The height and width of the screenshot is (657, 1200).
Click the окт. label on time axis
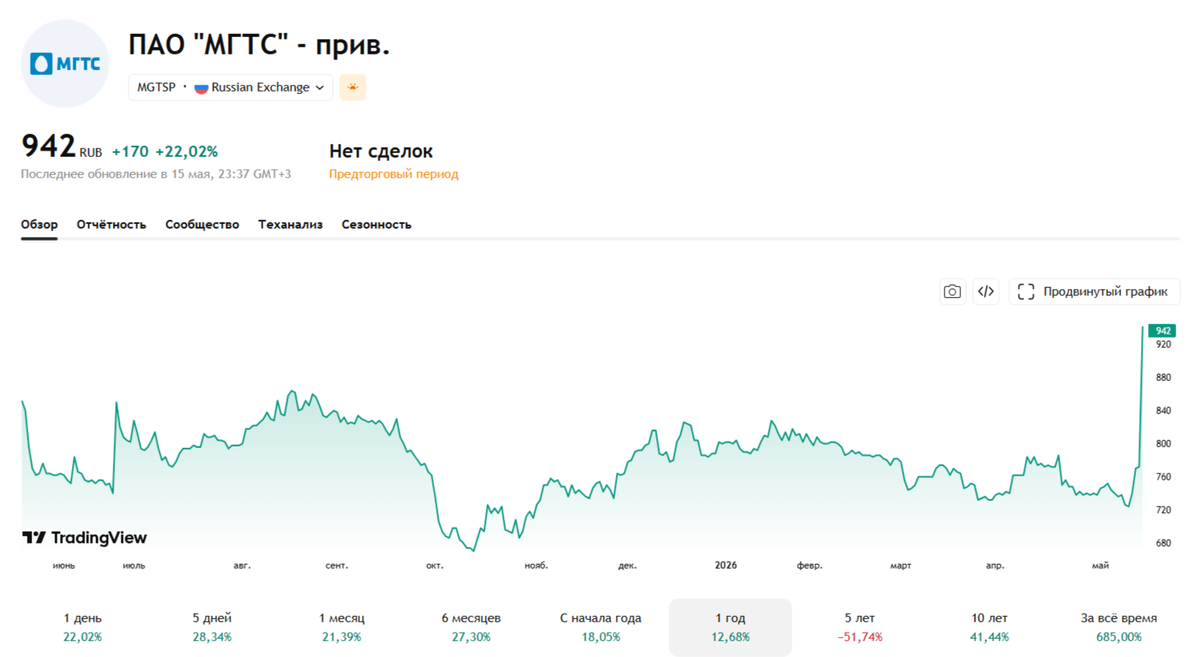[x=434, y=566]
